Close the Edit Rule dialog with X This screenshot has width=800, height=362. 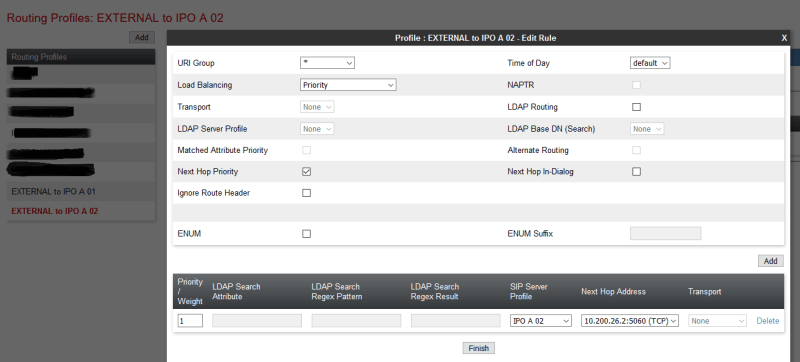[x=784, y=38]
